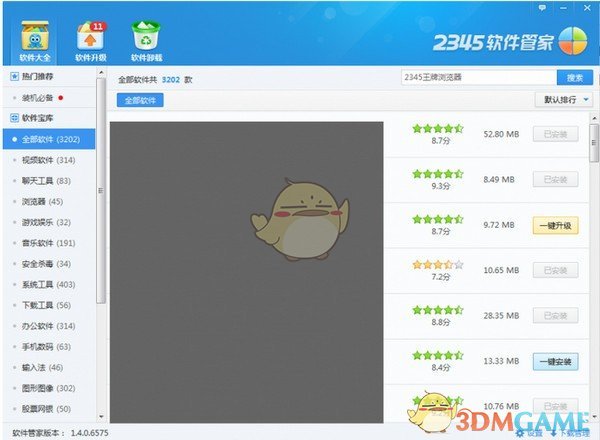Click the feedback speech bubble icon
This screenshot has height=440, width=600.
coord(542,7)
